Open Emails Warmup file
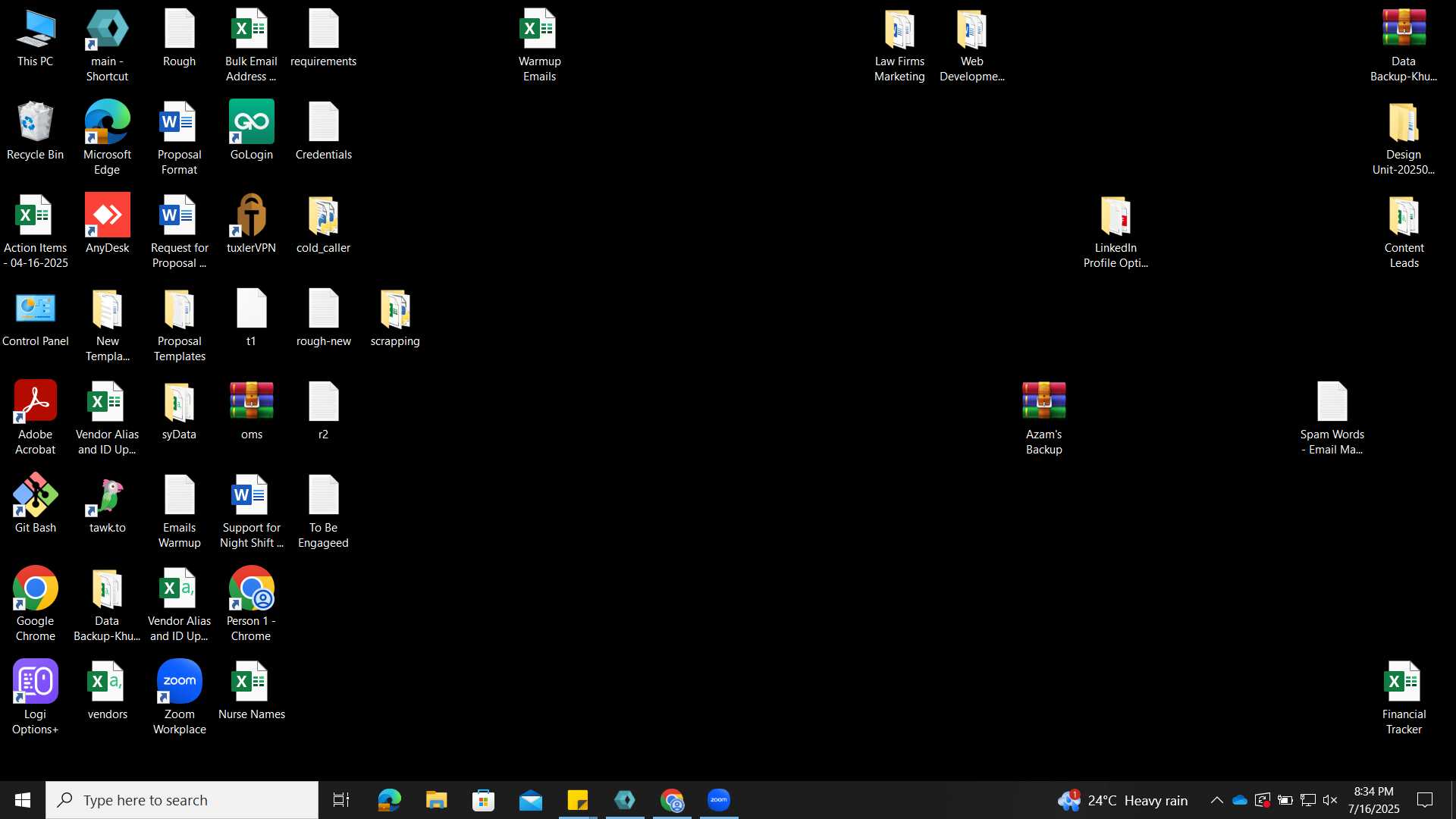The height and width of the screenshot is (819, 1456). (x=179, y=512)
